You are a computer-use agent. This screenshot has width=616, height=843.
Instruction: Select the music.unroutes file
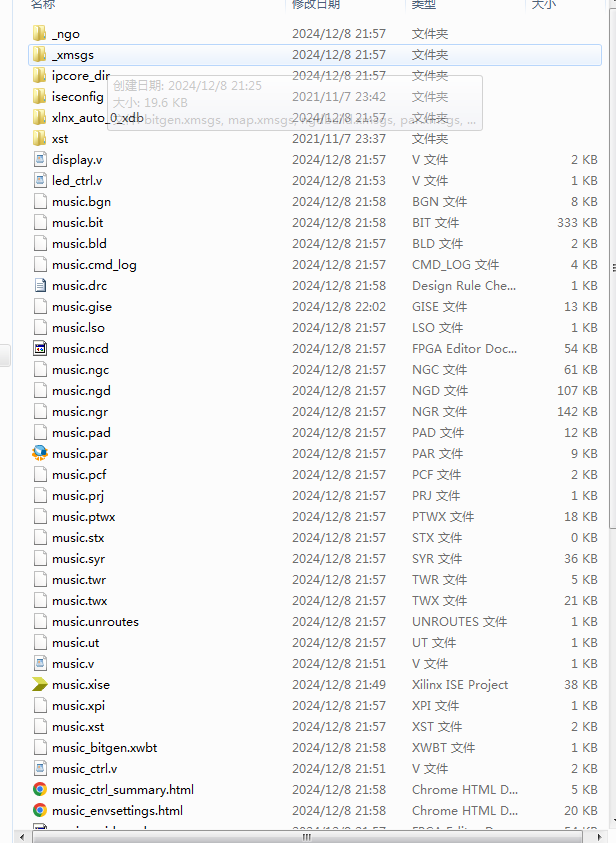tap(95, 622)
